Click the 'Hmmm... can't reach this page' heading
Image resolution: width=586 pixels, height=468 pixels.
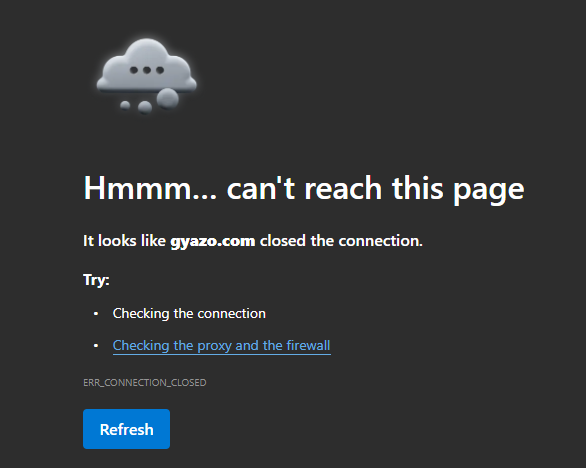[x=304, y=189]
